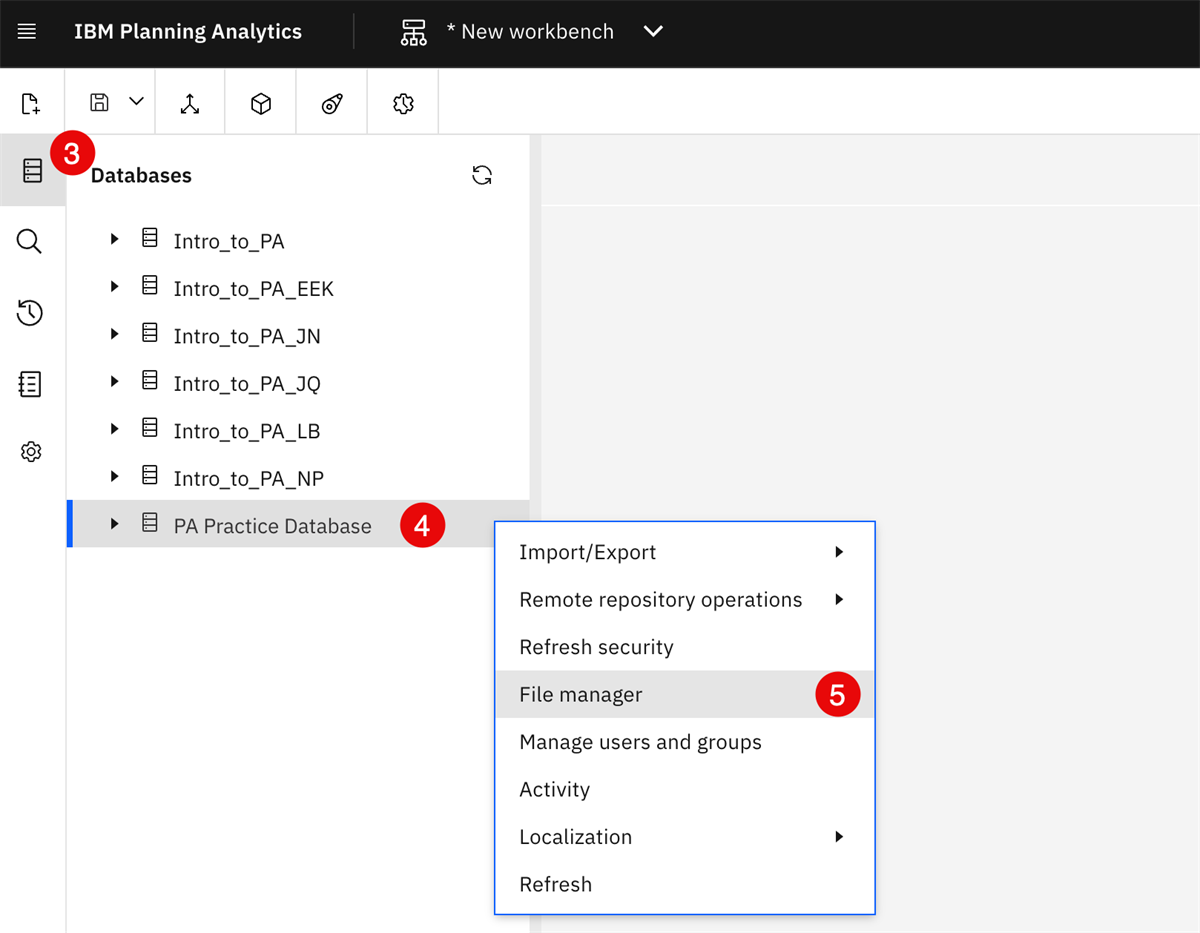This screenshot has width=1200, height=933.
Task: Open the Import/Export submenu
Action: 685,552
